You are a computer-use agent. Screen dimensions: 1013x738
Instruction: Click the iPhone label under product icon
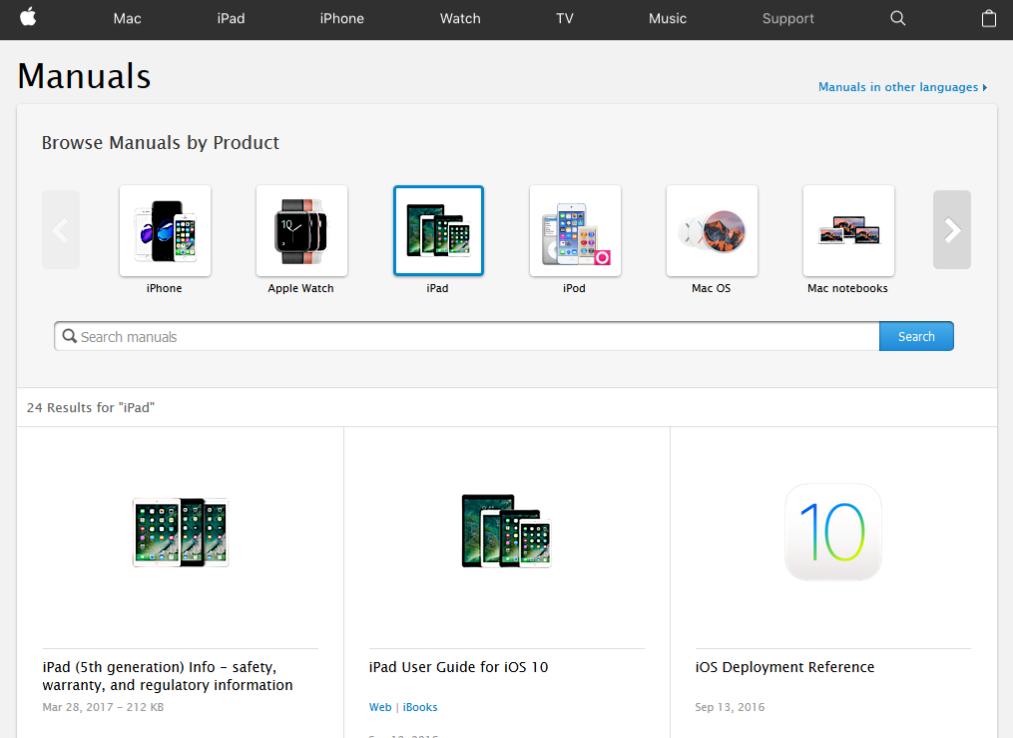164,288
